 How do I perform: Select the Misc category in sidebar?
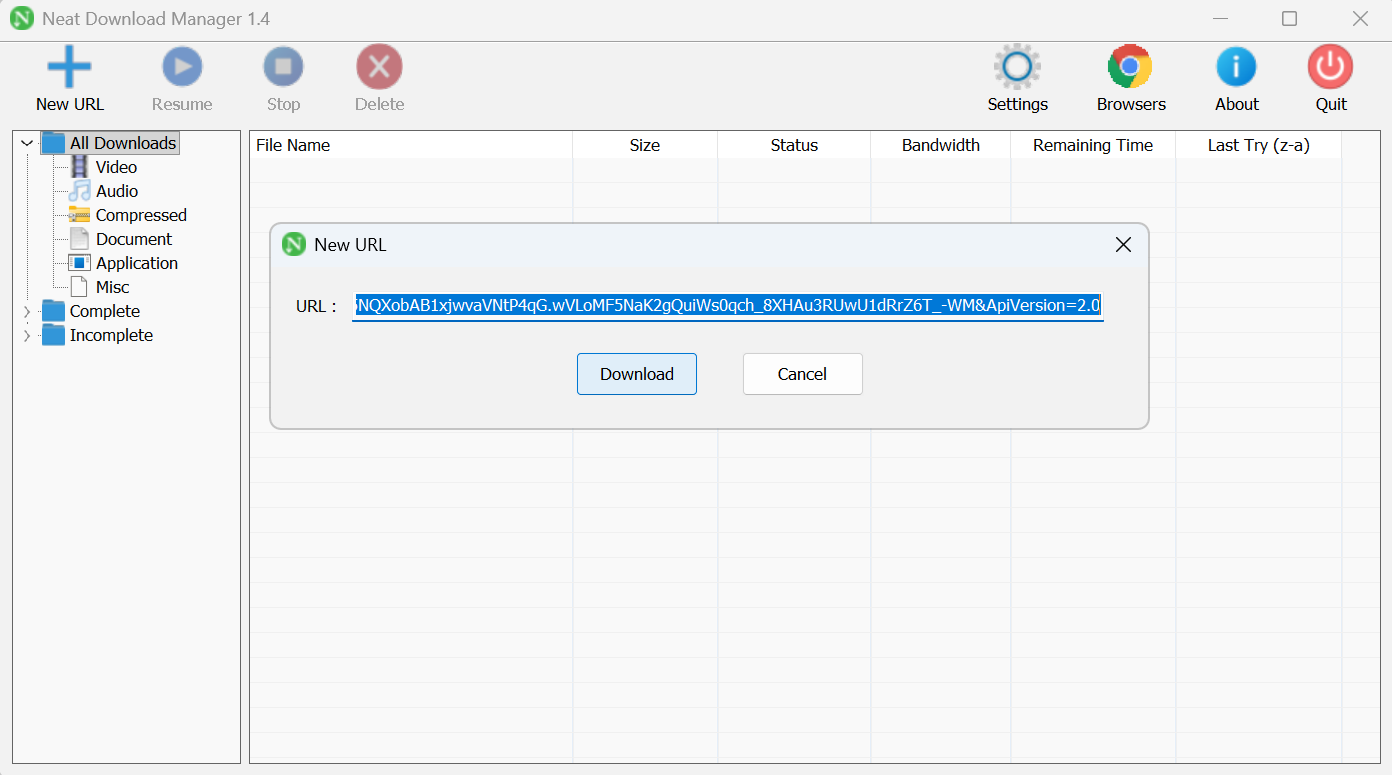point(112,287)
